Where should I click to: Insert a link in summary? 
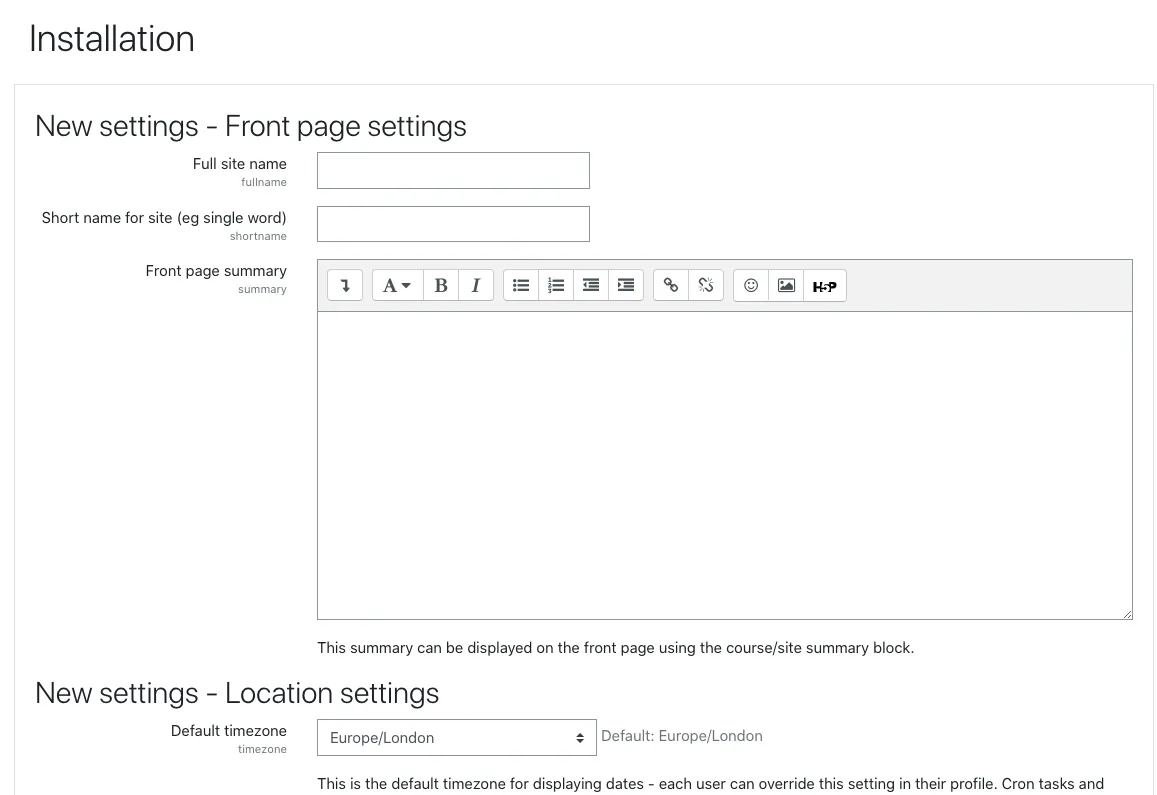pyautogui.click(x=671, y=286)
